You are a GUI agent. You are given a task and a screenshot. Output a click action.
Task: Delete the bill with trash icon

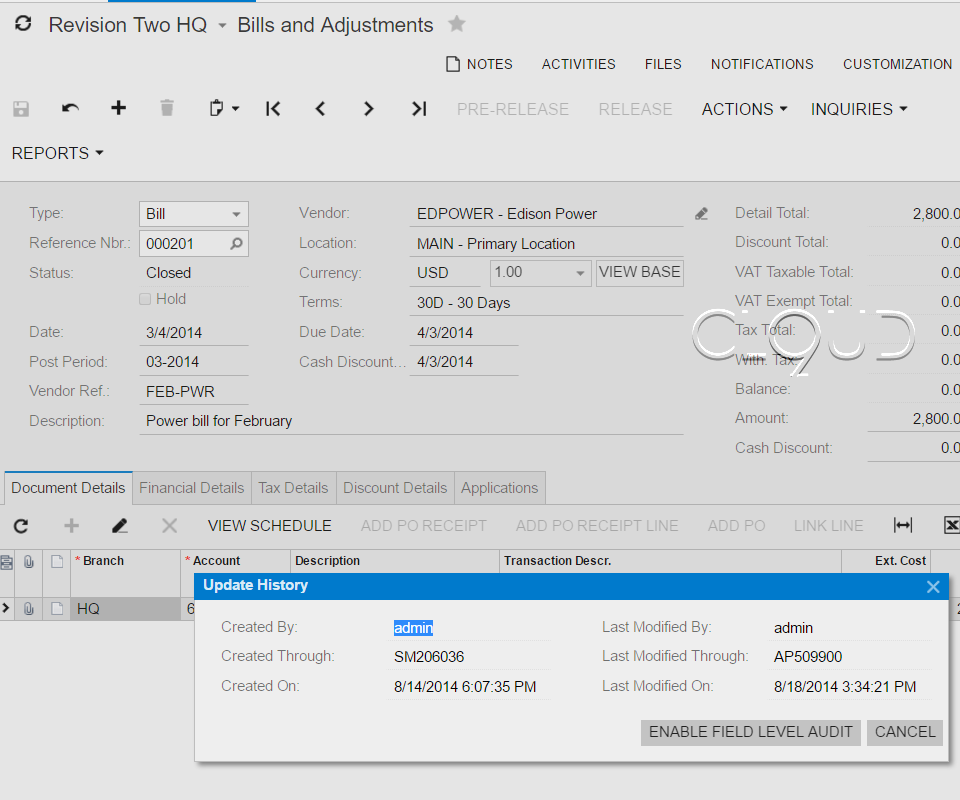click(x=167, y=108)
